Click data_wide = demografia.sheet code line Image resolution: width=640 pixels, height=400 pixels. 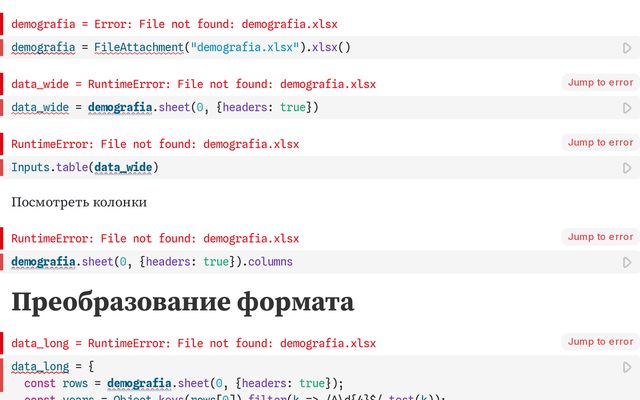point(164,107)
